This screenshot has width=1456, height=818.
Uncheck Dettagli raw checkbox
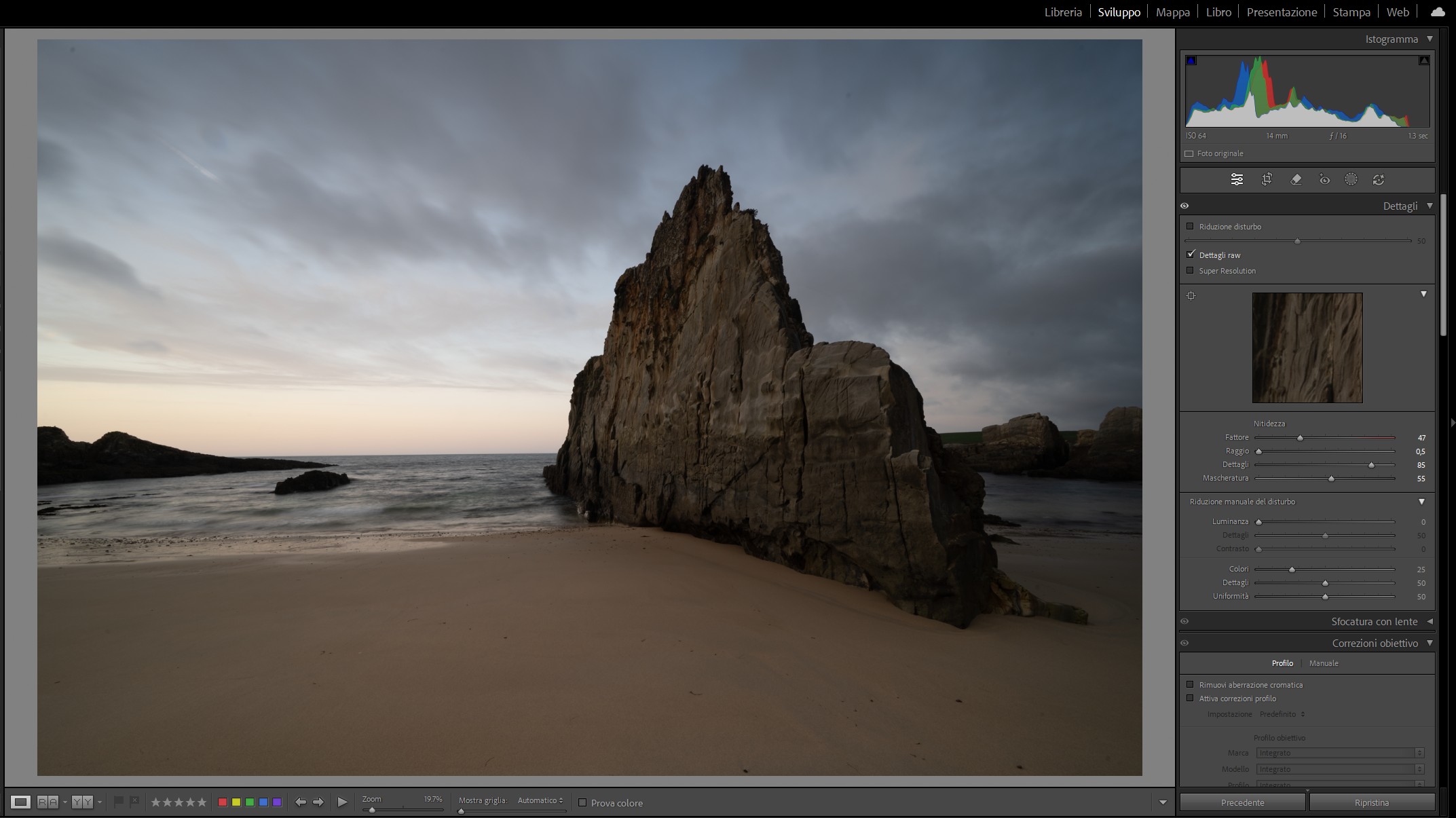[1190, 255]
